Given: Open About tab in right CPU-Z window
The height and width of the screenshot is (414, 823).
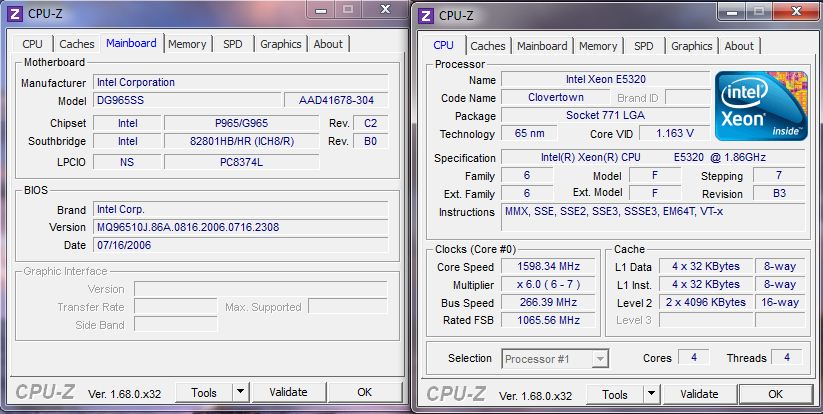Looking at the screenshot, I should point(739,46).
